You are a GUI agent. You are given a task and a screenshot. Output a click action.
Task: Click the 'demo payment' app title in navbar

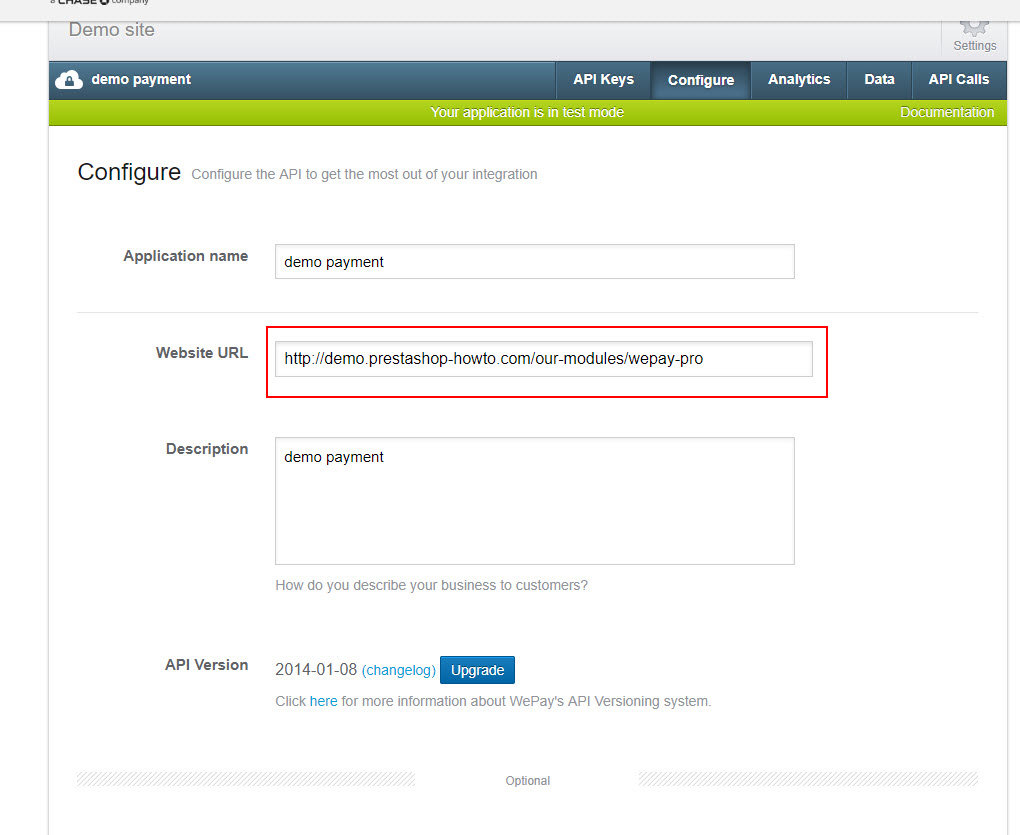(141, 79)
